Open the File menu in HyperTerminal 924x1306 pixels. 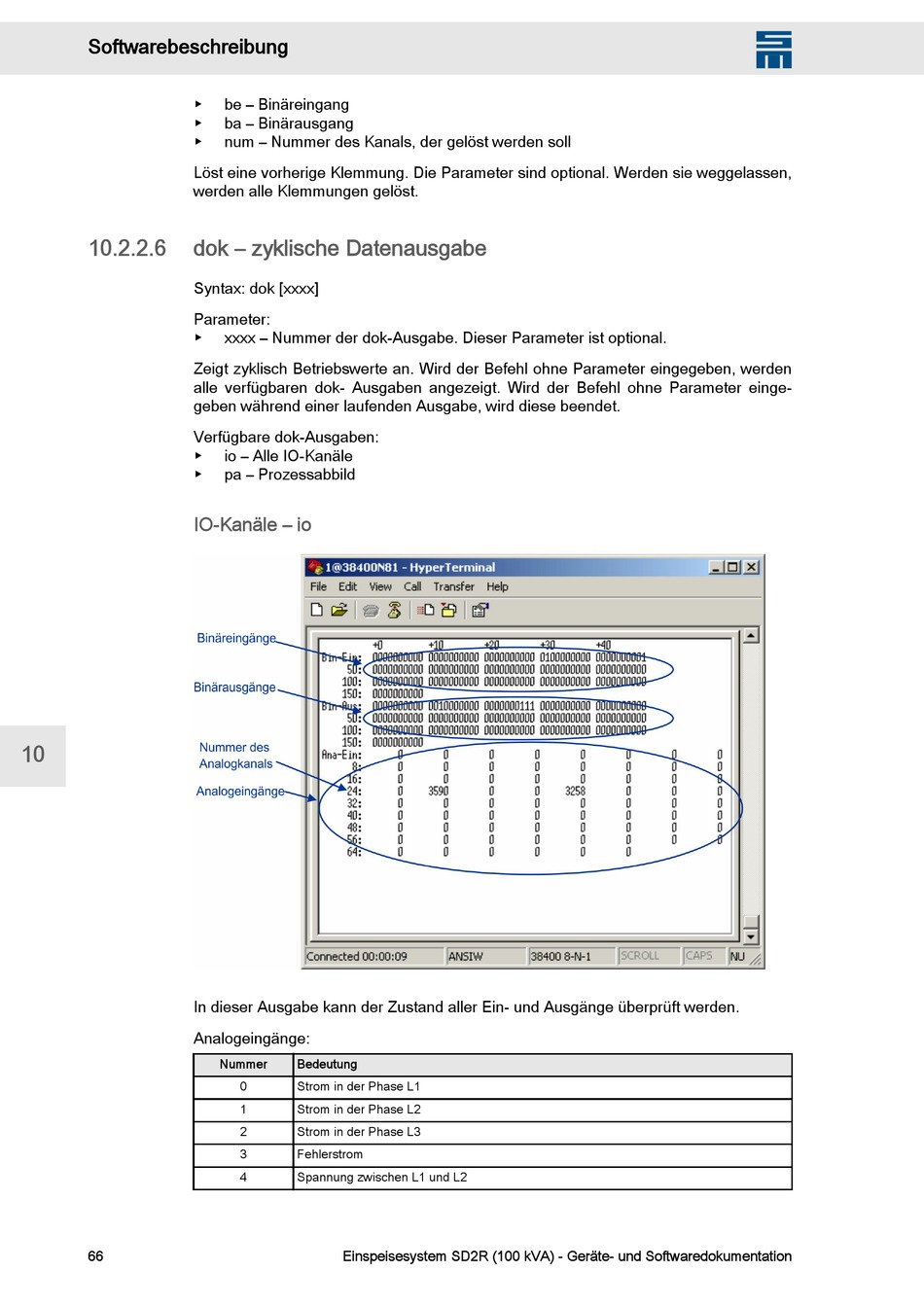point(318,586)
